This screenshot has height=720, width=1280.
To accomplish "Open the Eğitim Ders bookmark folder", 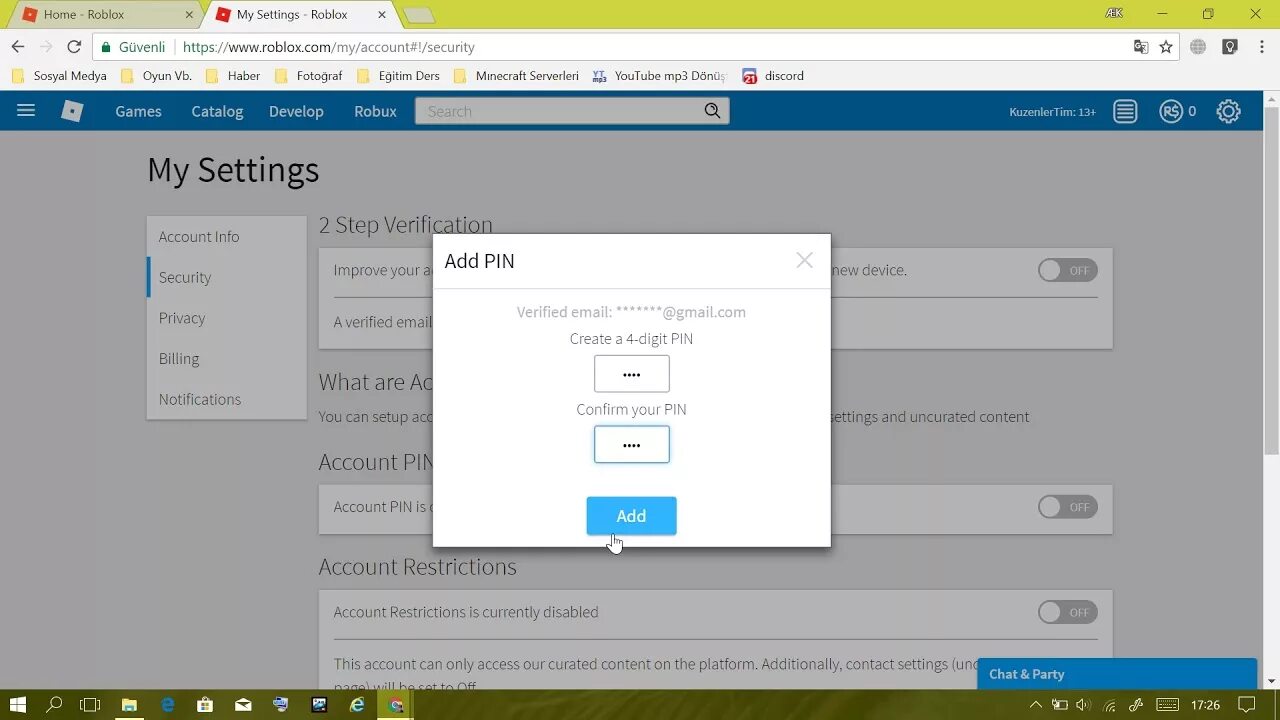I will coord(399,76).
